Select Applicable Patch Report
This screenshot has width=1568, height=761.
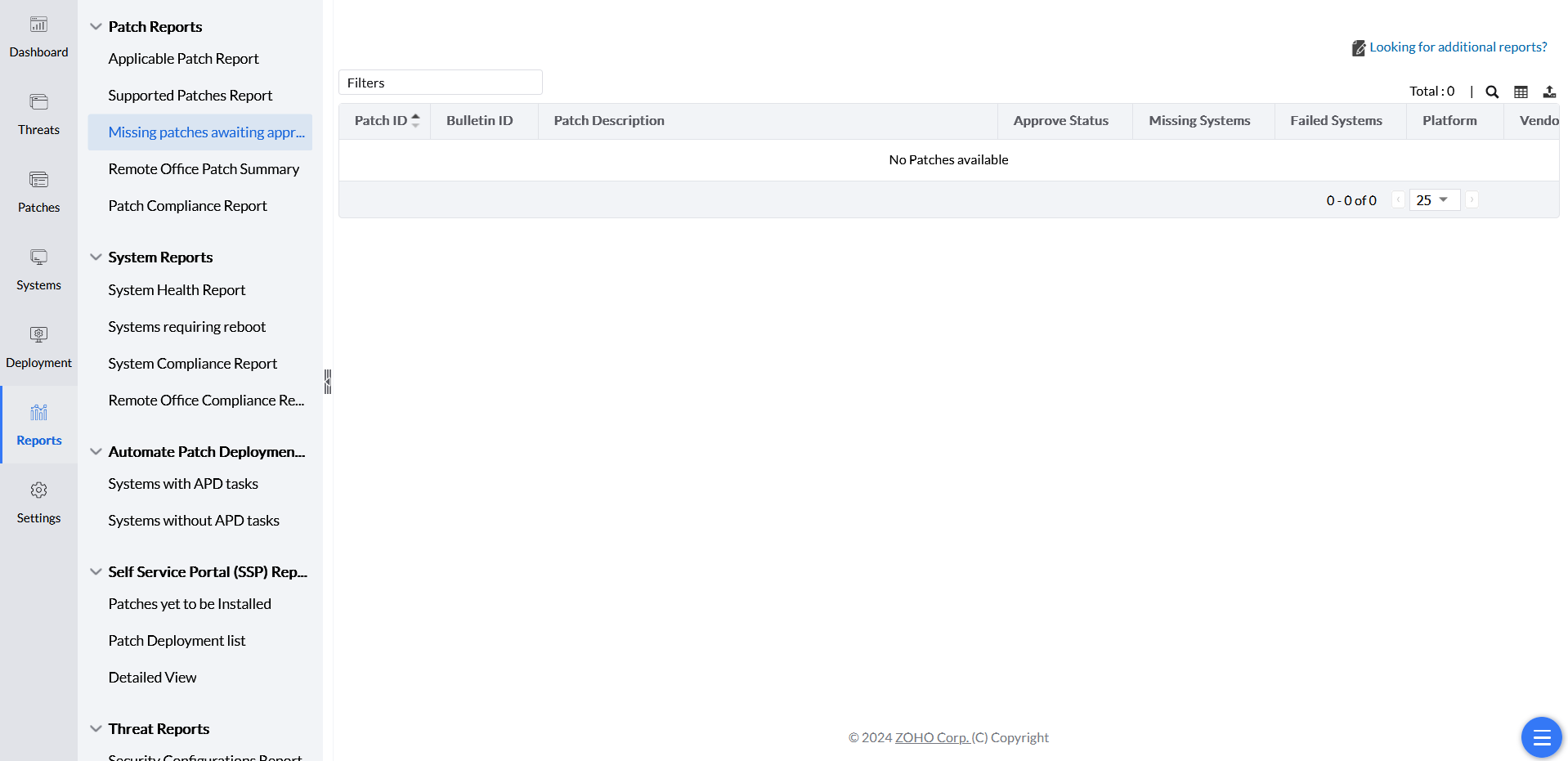click(183, 59)
